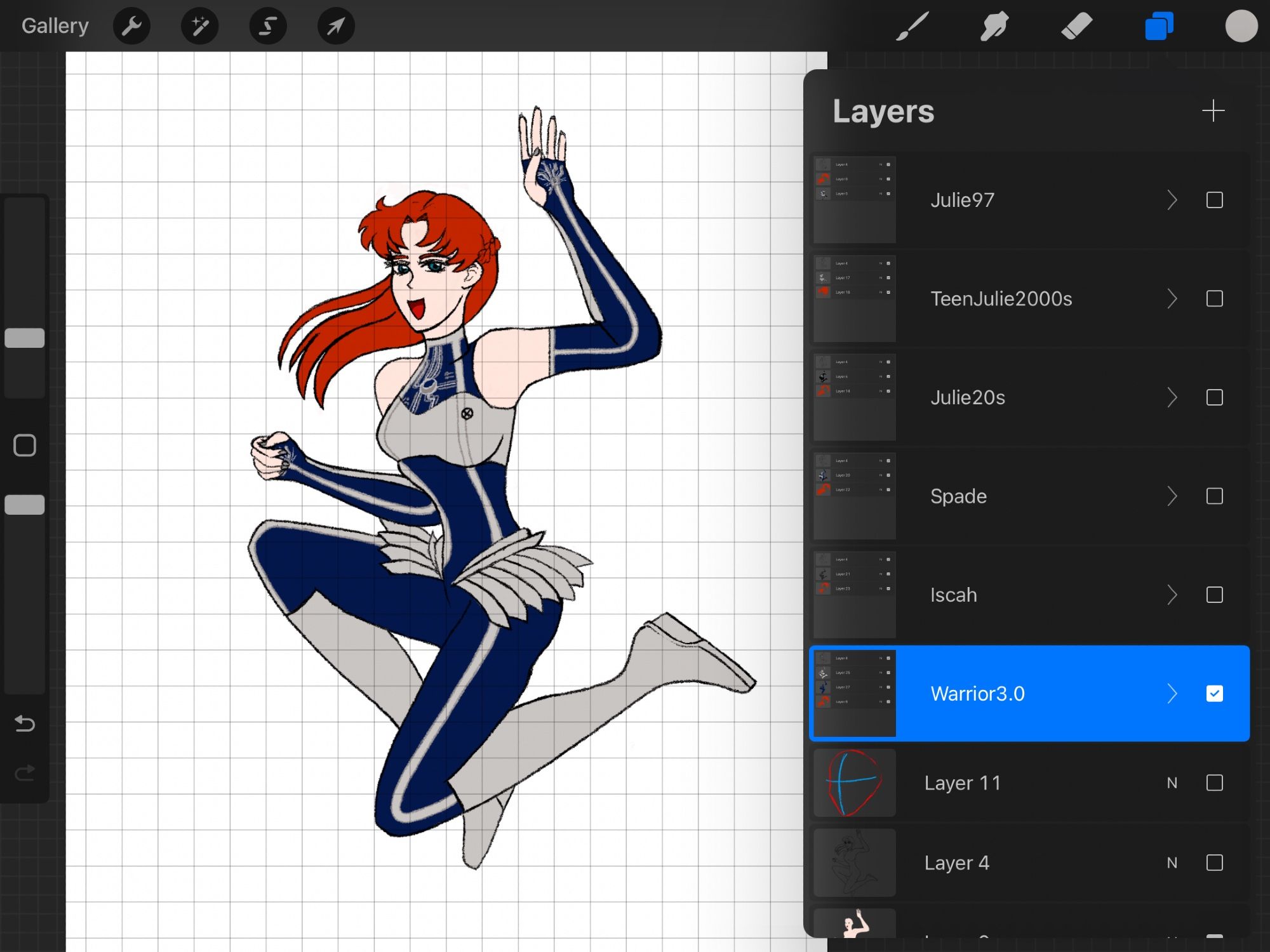Show the Julie20s layer group
This screenshot has width=1270, height=952.
point(1214,397)
